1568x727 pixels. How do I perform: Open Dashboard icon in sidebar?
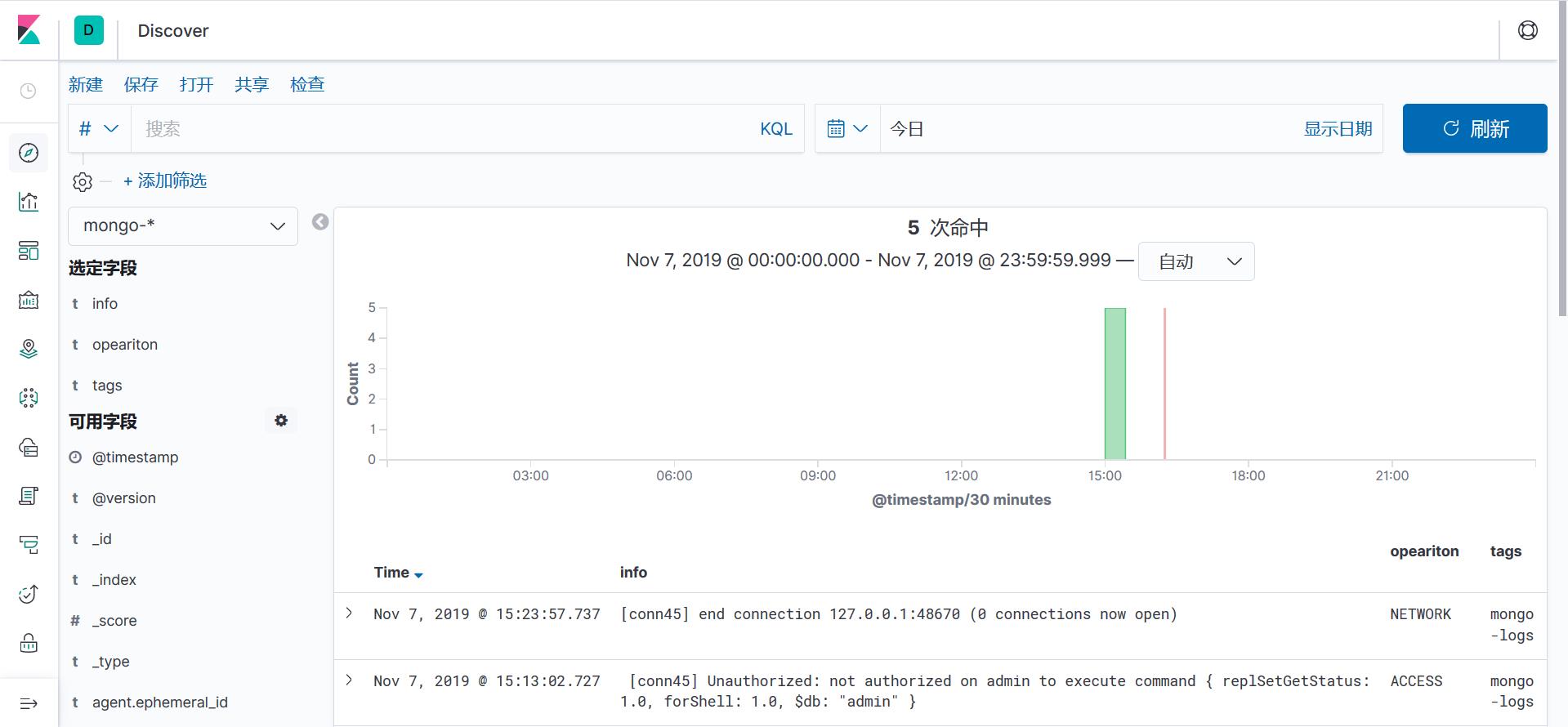pos(29,251)
